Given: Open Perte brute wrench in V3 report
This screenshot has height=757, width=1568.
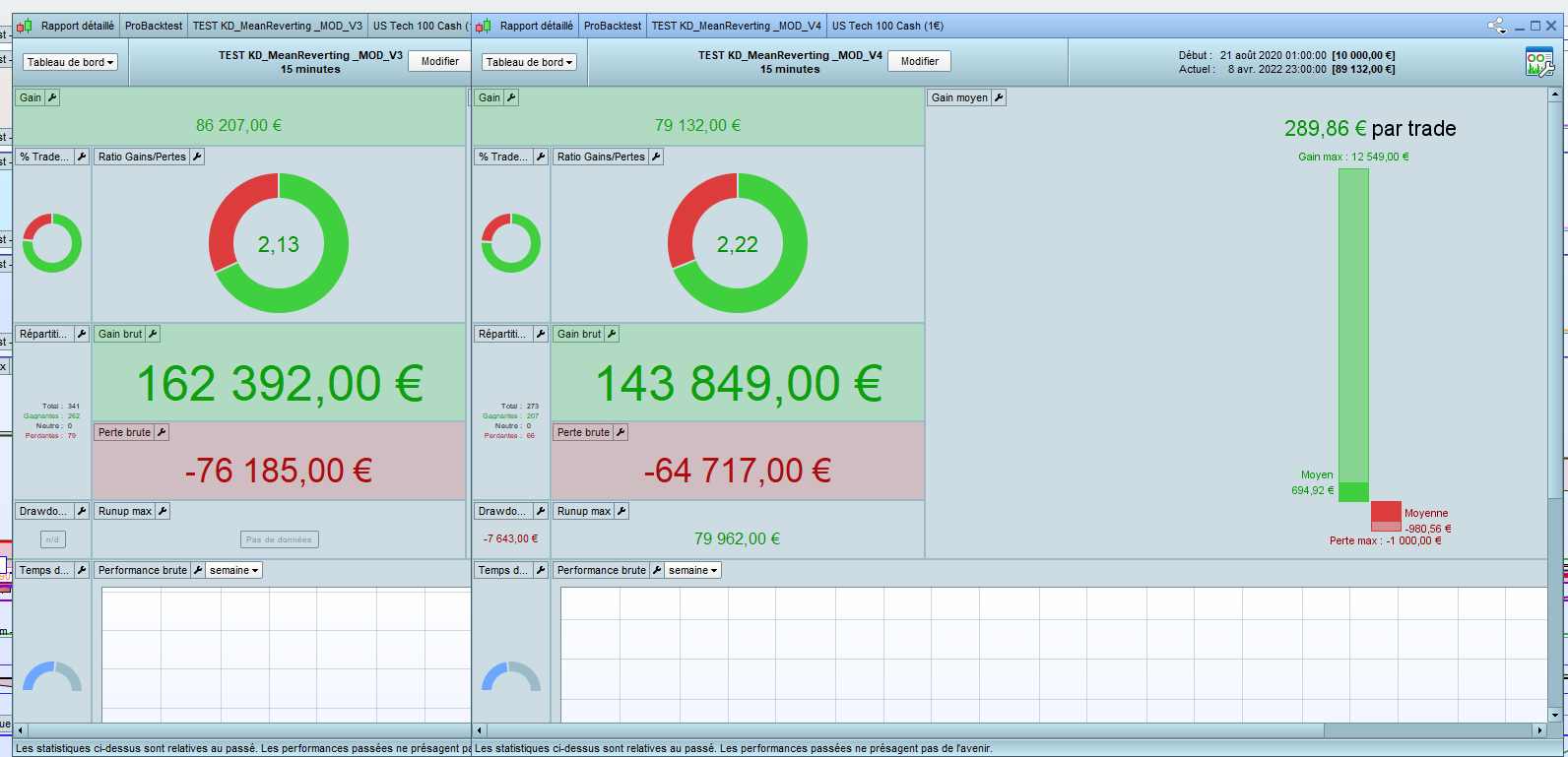Looking at the screenshot, I should (x=163, y=432).
